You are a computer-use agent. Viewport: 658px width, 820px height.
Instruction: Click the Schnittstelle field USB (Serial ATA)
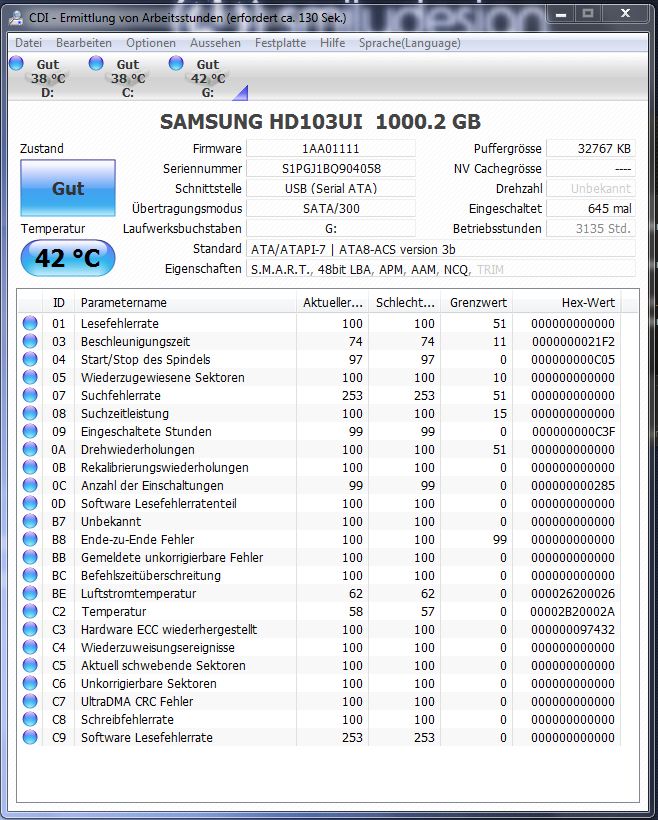pyautogui.click(x=331, y=188)
